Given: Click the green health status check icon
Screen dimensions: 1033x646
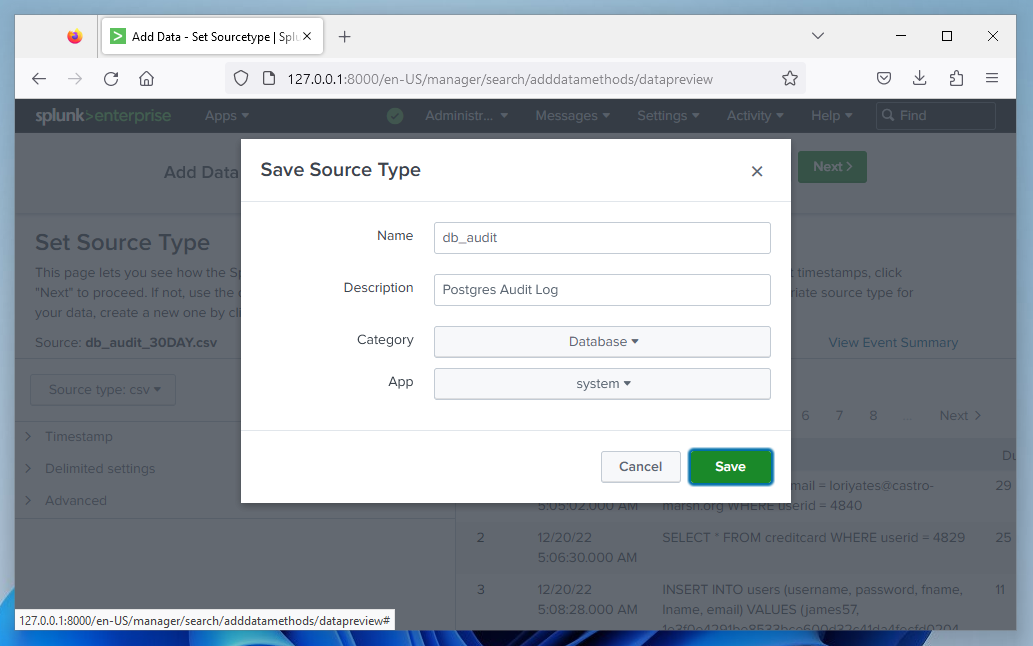Looking at the screenshot, I should [395, 117].
